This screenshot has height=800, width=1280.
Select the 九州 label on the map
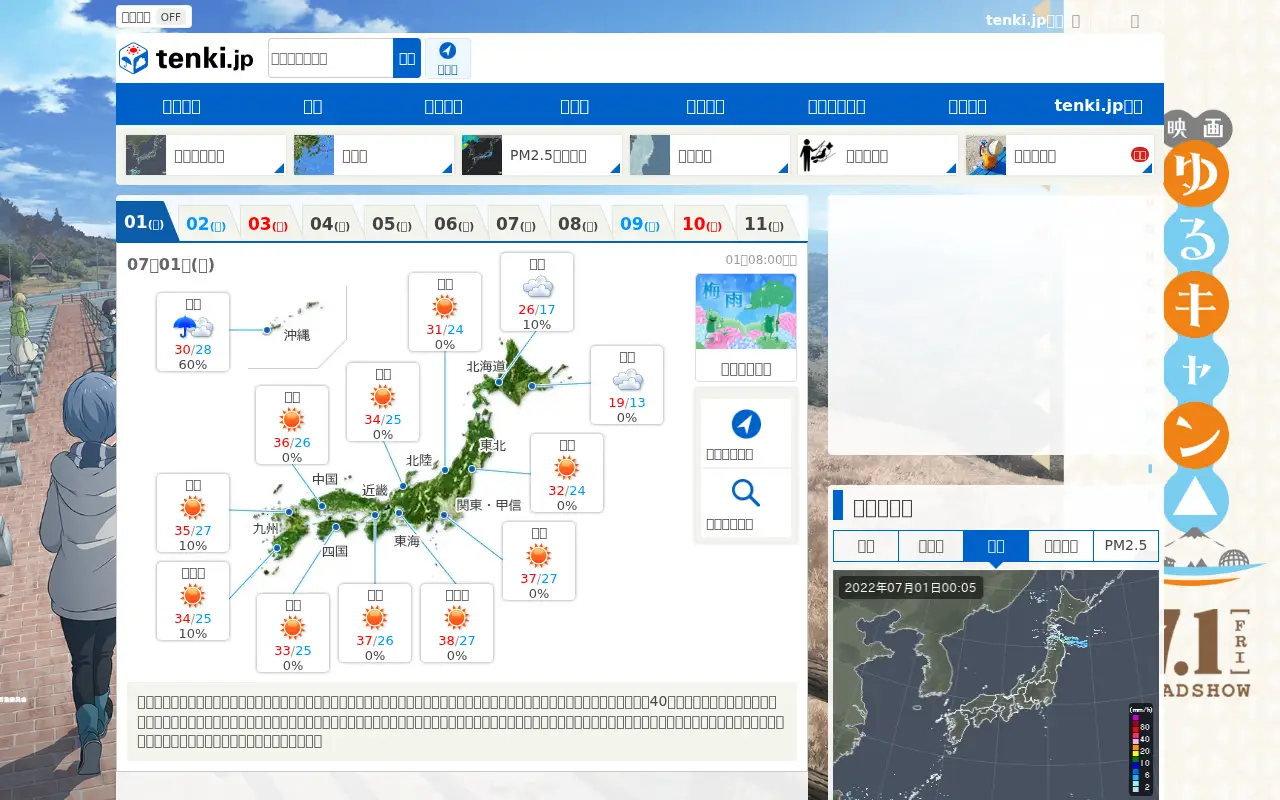pyautogui.click(x=266, y=528)
